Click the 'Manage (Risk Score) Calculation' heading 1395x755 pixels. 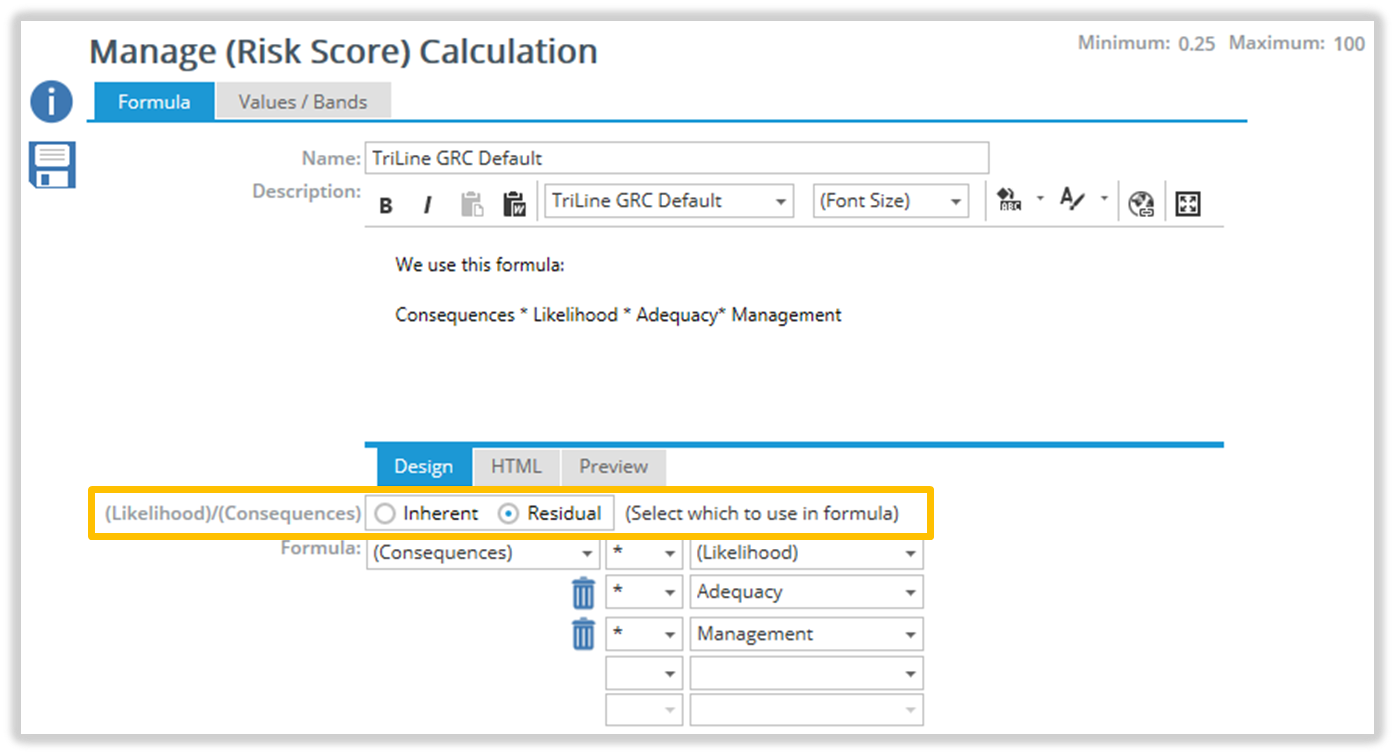click(343, 51)
